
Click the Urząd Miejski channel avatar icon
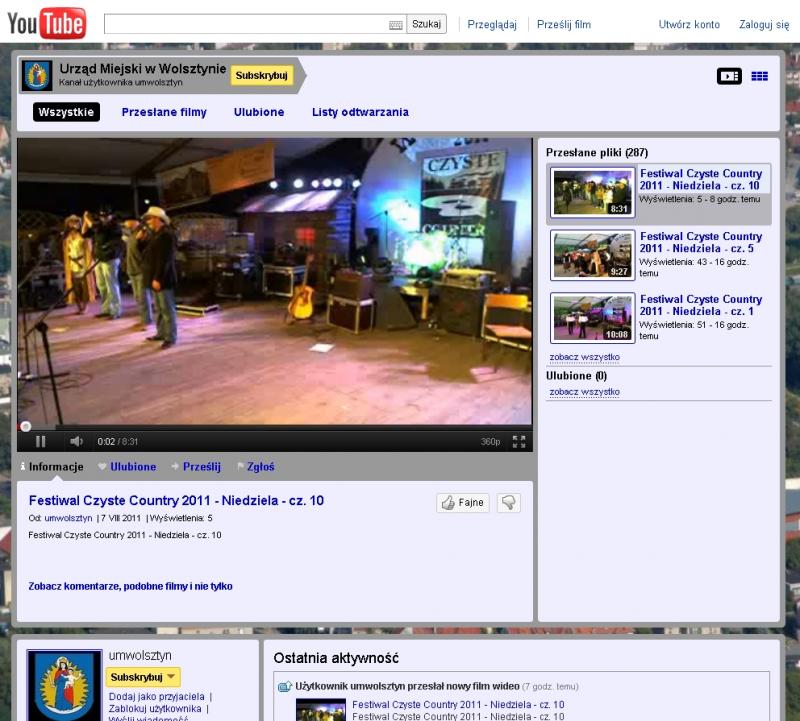(x=37, y=76)
